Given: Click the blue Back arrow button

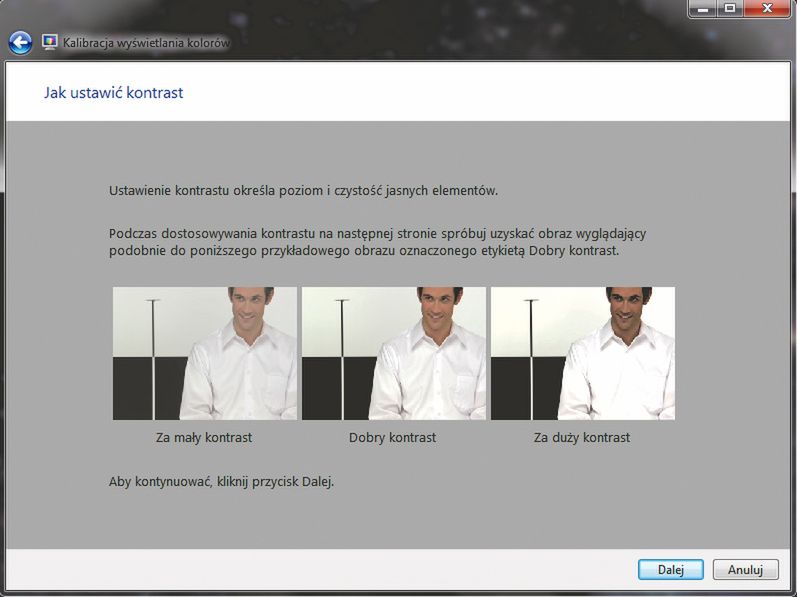Looking at the screenshot, I should 20,43.
